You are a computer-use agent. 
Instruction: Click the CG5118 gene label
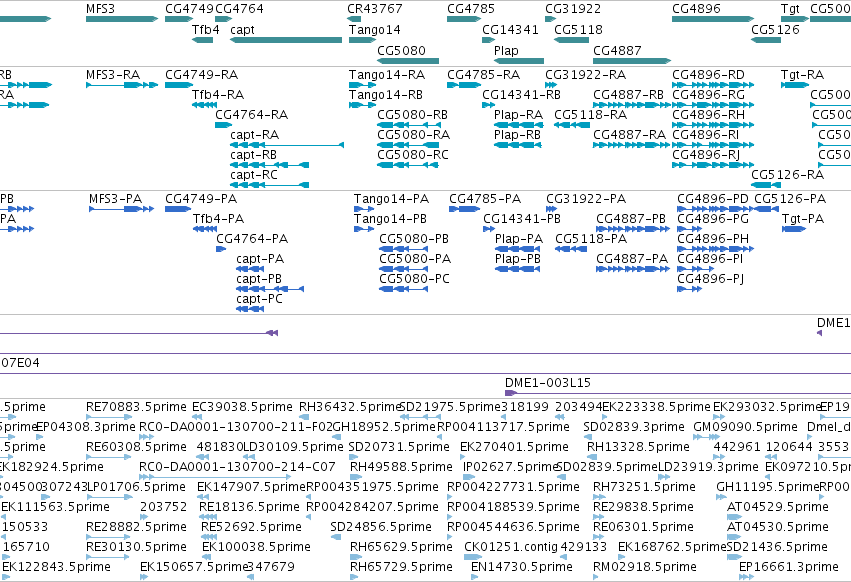(579, 30)
